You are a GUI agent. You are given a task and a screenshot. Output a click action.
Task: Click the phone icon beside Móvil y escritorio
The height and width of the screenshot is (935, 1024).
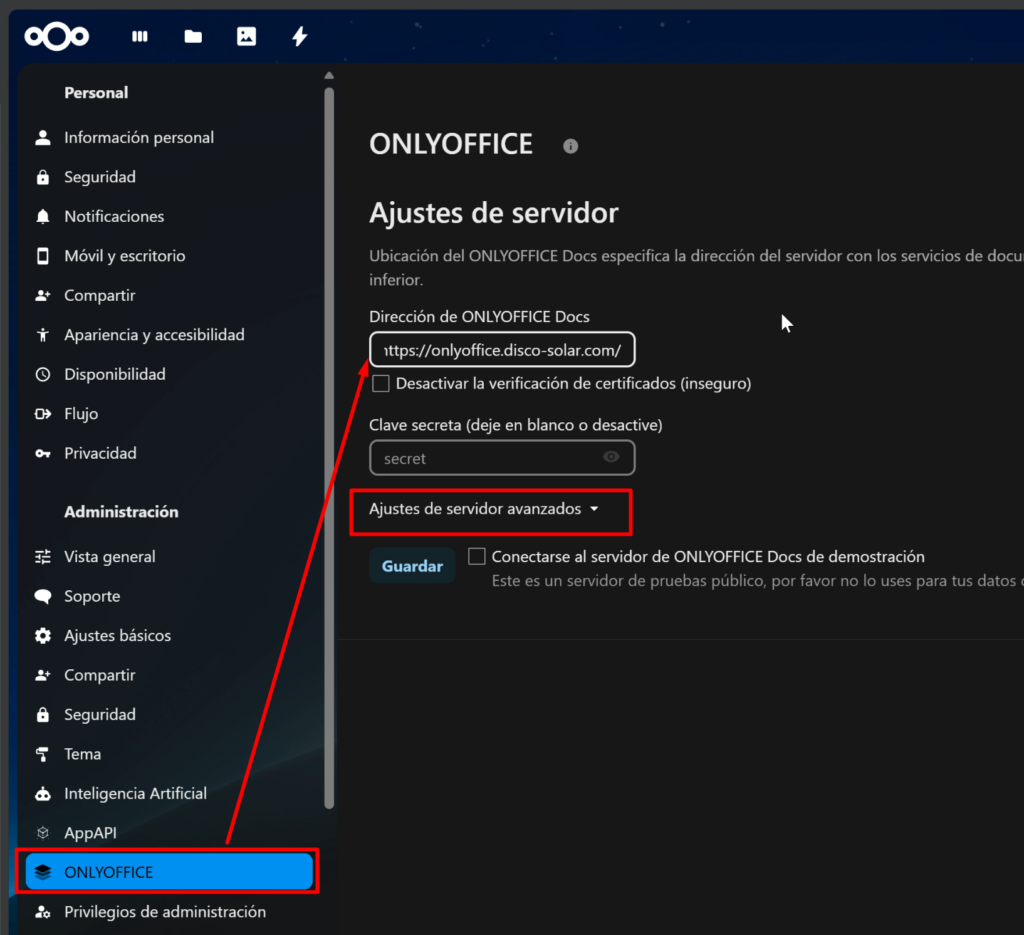click(x=43, y=256)
